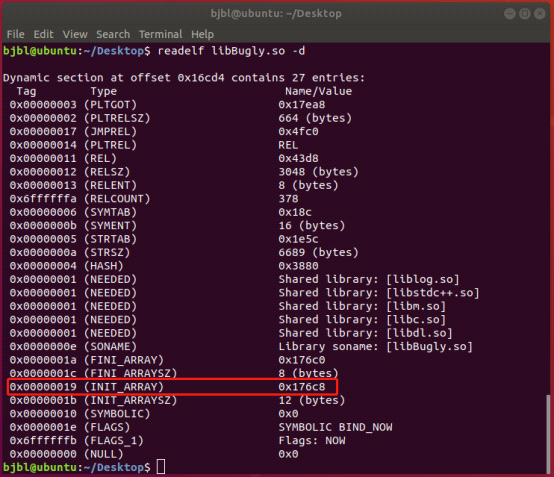This screenshot has height=477, width=554.
Task: Open the Terminal menu
Action: [160, 34]
